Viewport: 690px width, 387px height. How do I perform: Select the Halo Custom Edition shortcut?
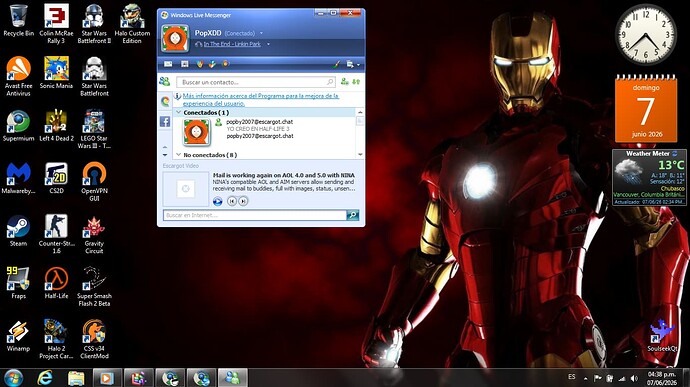132,24
